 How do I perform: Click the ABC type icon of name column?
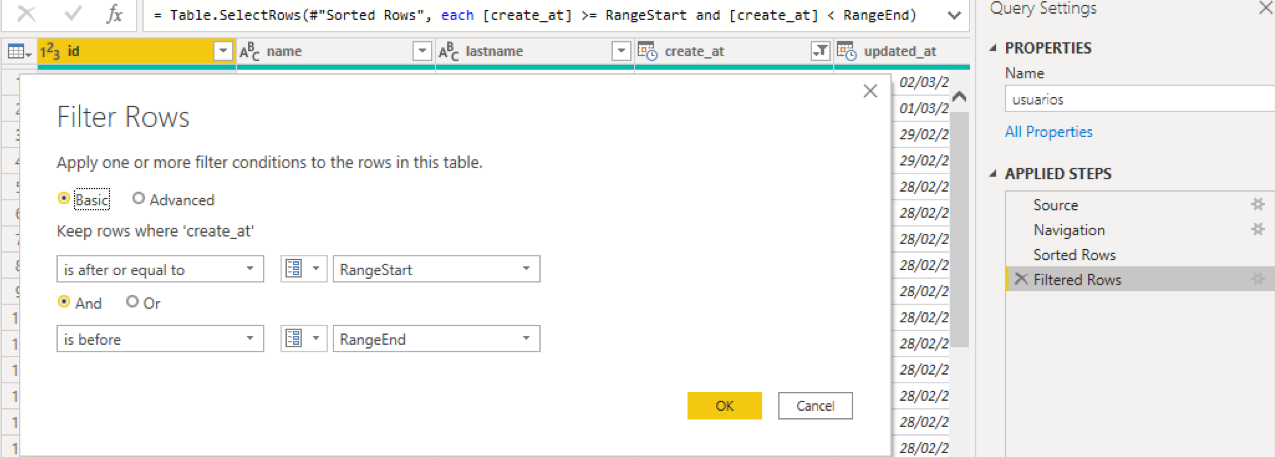click(250, 51)
